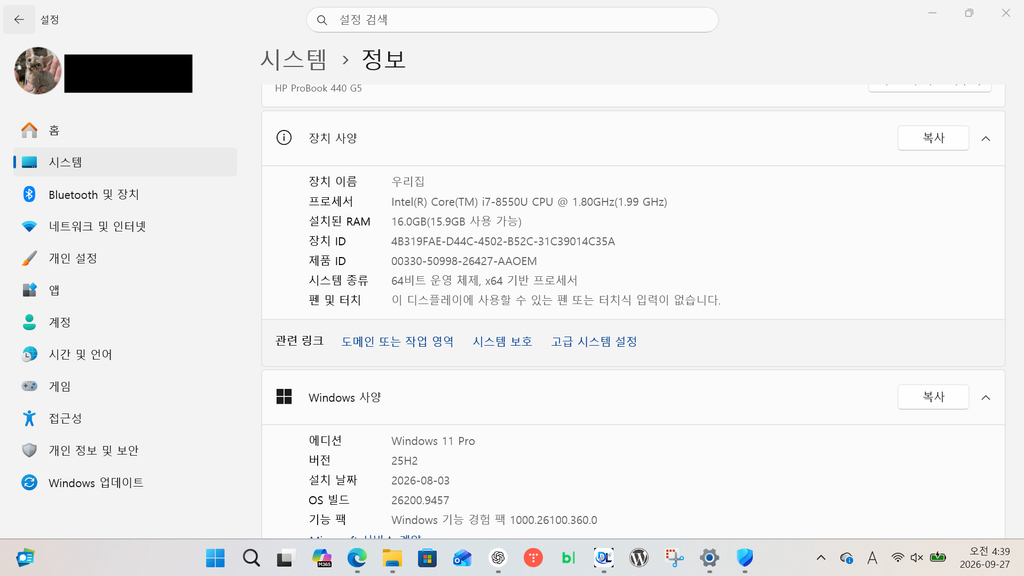Copy the Windows 사양 details

[x=933, y=396]
